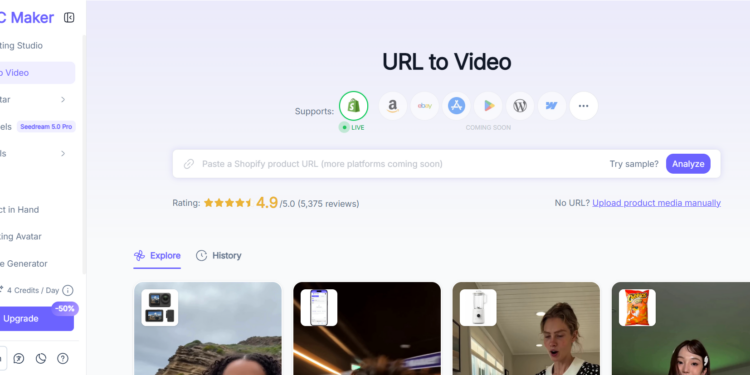Viewport: 750px width, 375px height.
Task: Click the Google Play platform icon
Action: 488,106
